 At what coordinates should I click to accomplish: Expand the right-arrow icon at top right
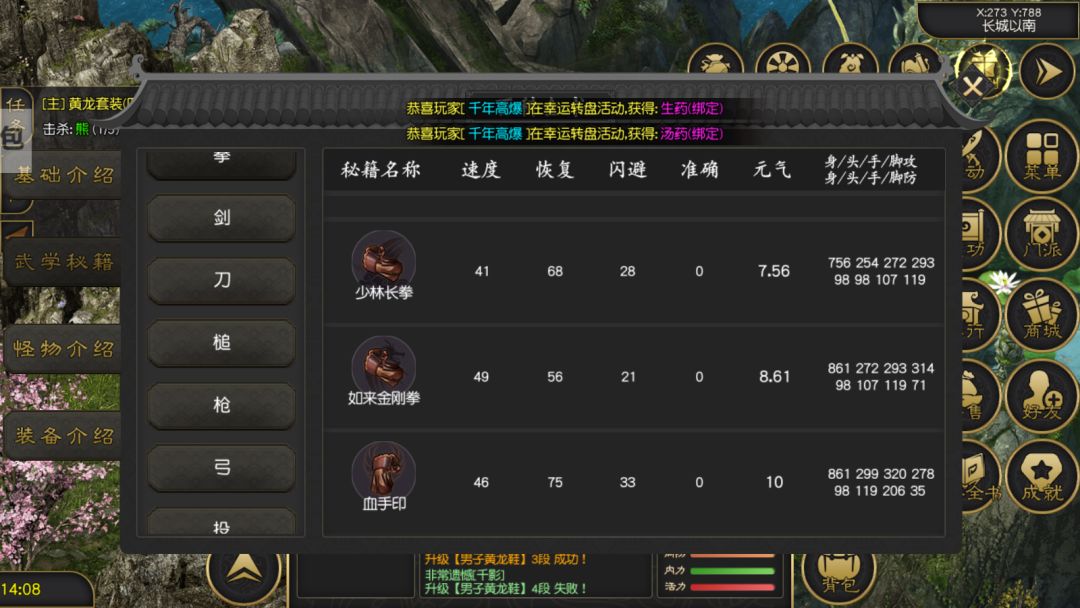1046,70
